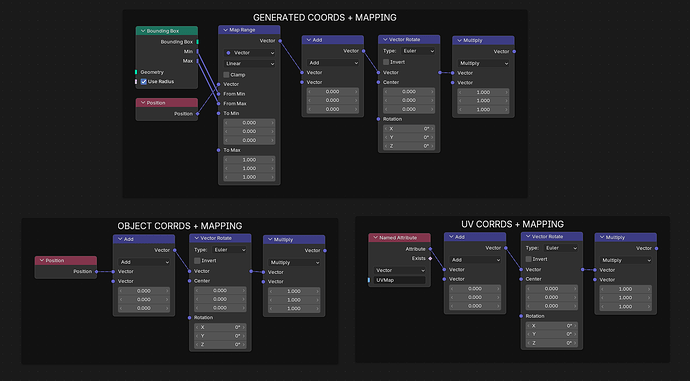Click Position output socket in Generated Coords frame

point(198,114)
